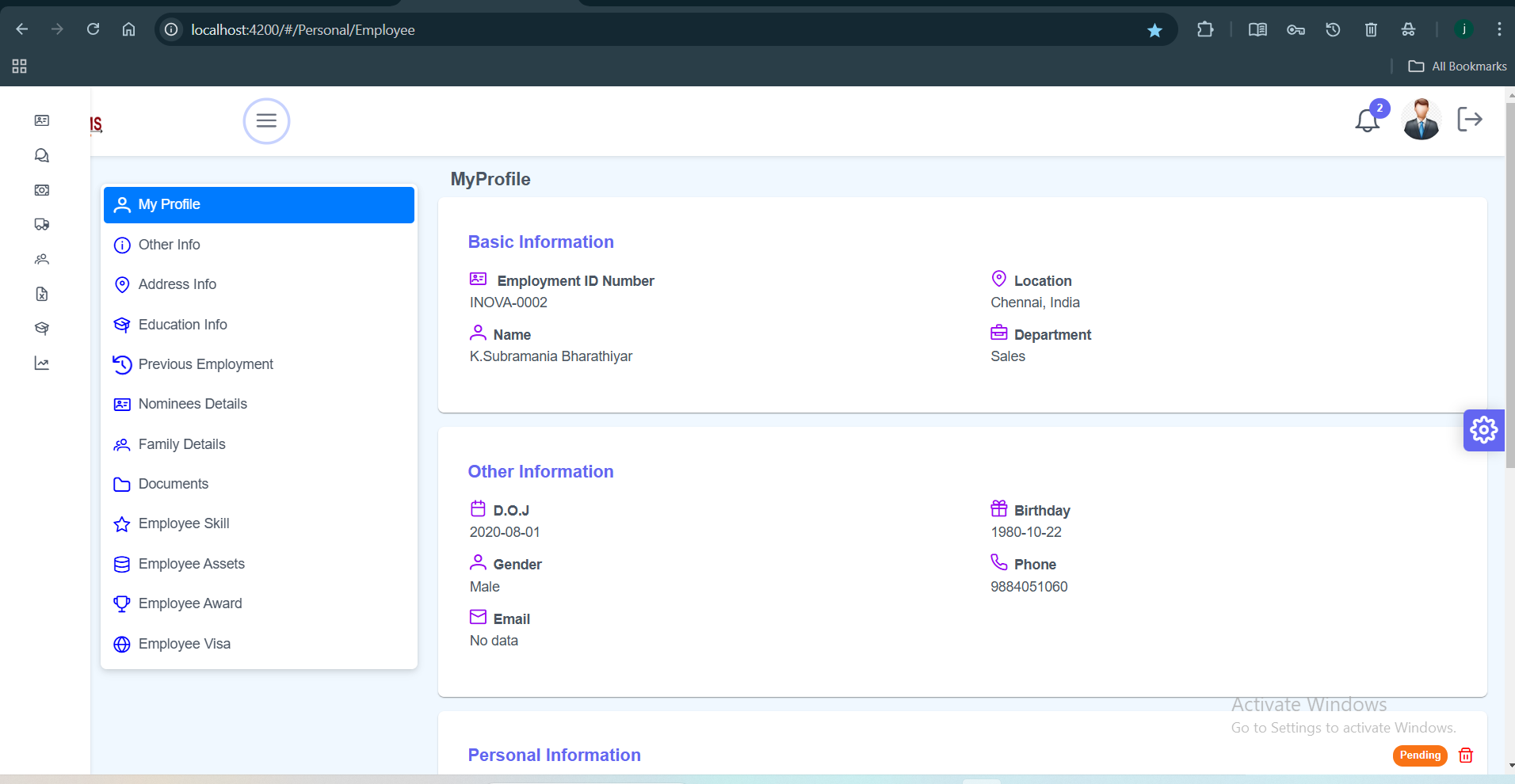Click the ID card icon in left rail
The width and height of the screenshot is (1515, 784).
pos(42,120)
